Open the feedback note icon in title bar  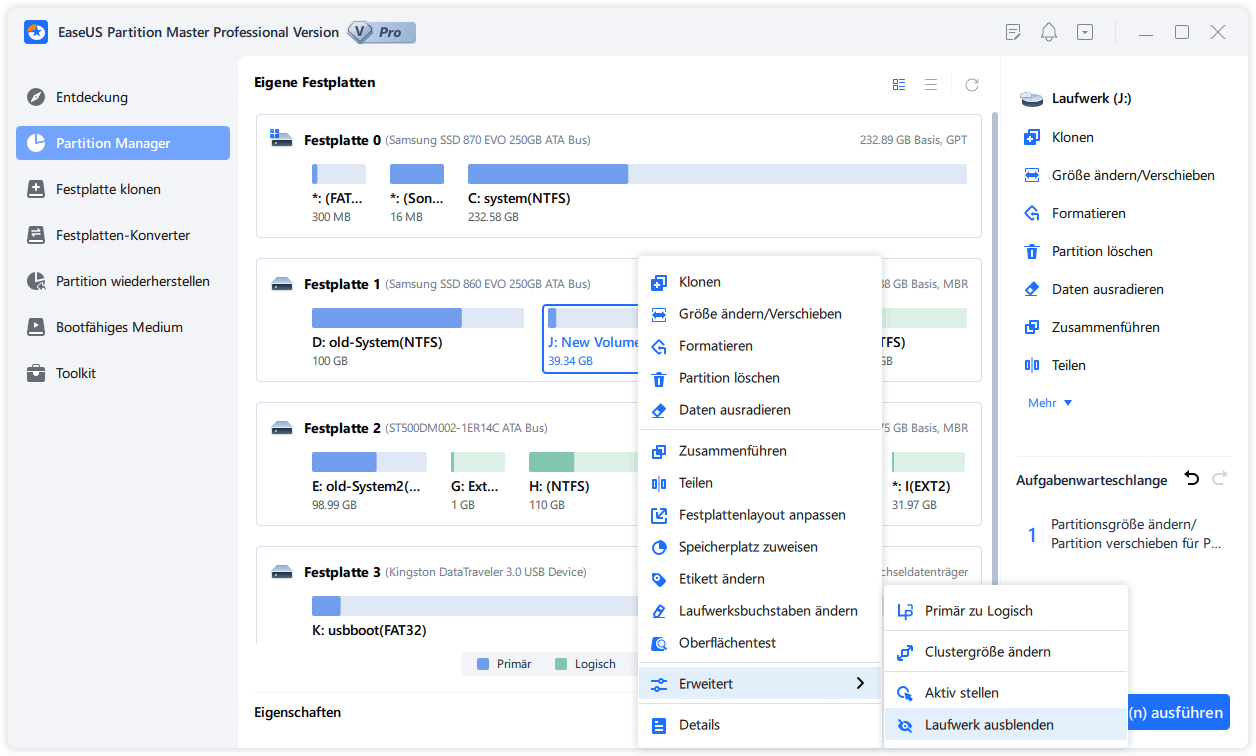(x=1013, y=32)
